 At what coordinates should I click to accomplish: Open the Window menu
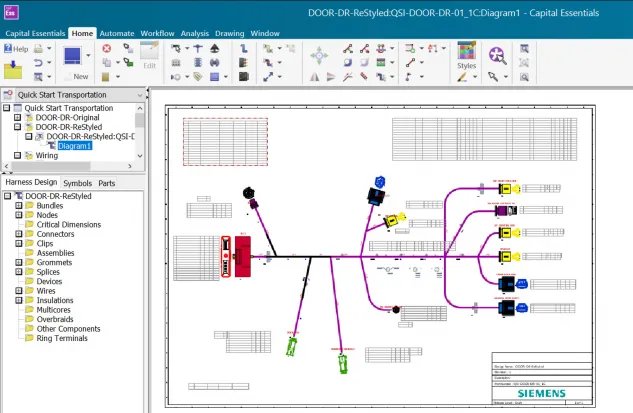point(265,34)
